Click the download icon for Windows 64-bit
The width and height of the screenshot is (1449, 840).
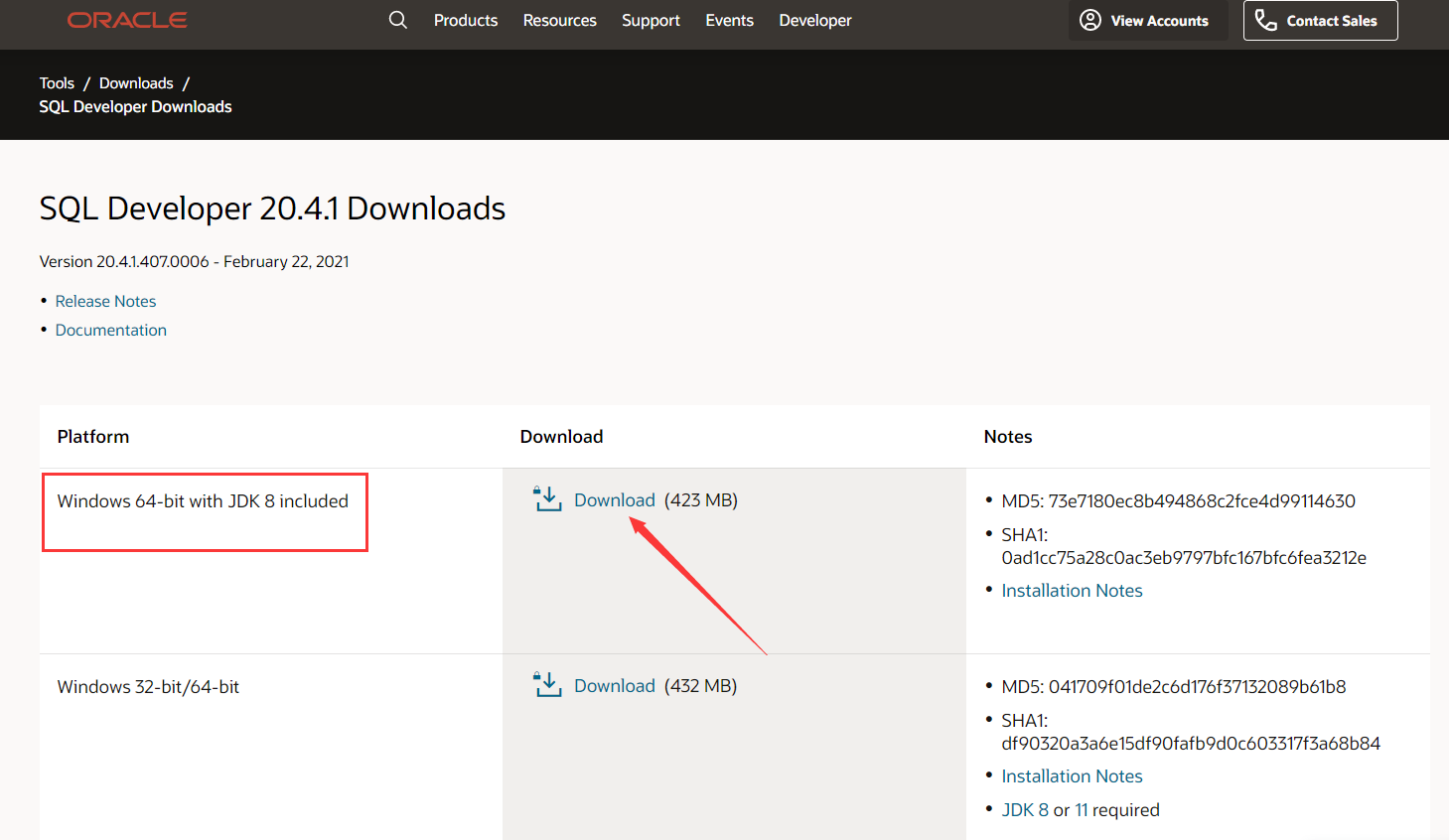pyautogui.click(x=547, y=499)
